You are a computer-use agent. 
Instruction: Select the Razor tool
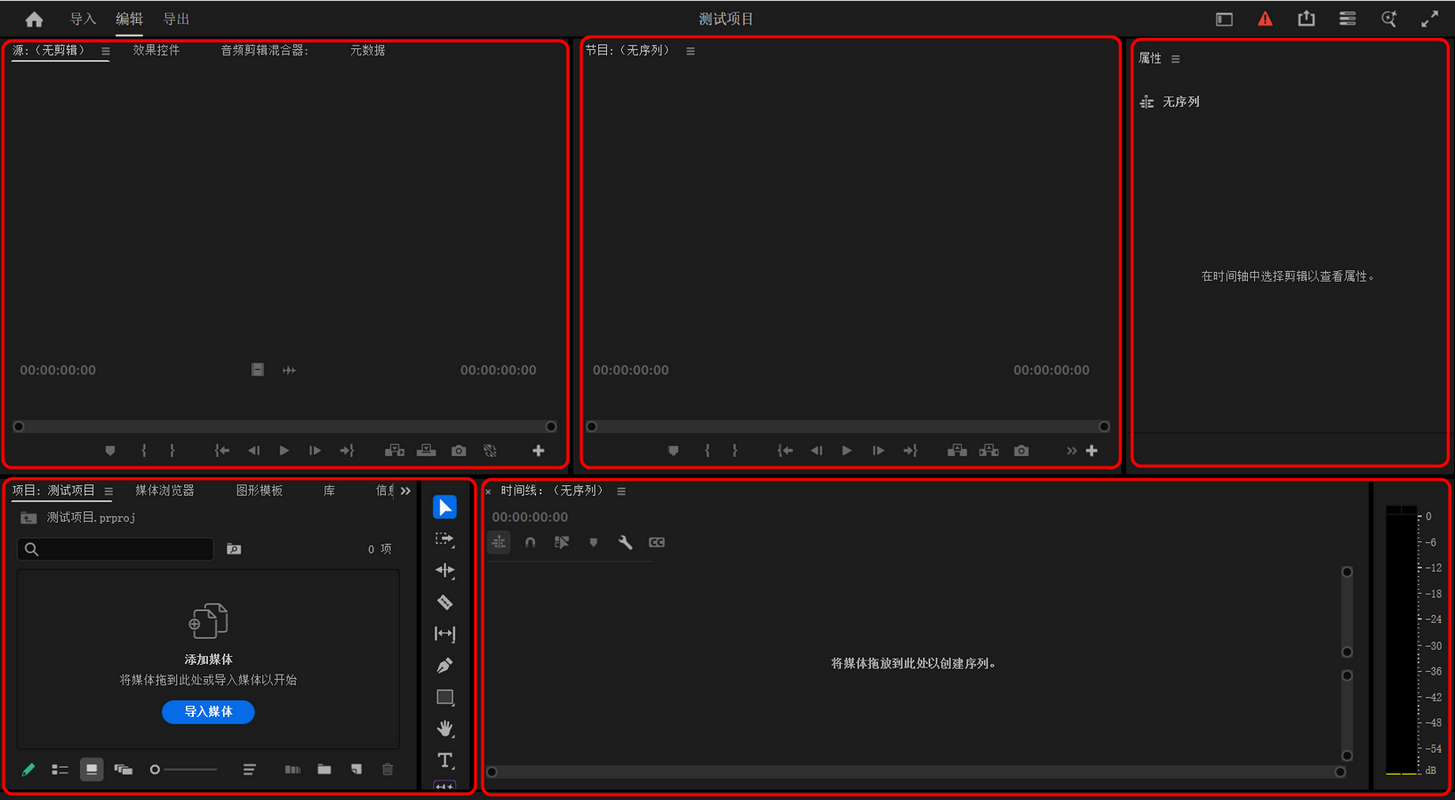pyautogui.click(x=445, y=602)
